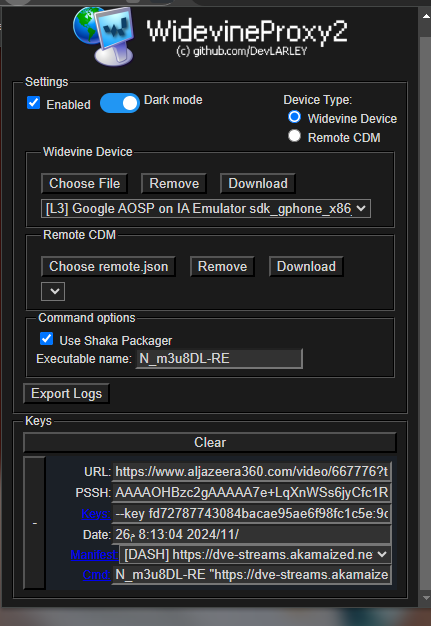Uncheck the Enabled checkbox

click(34, 103)
